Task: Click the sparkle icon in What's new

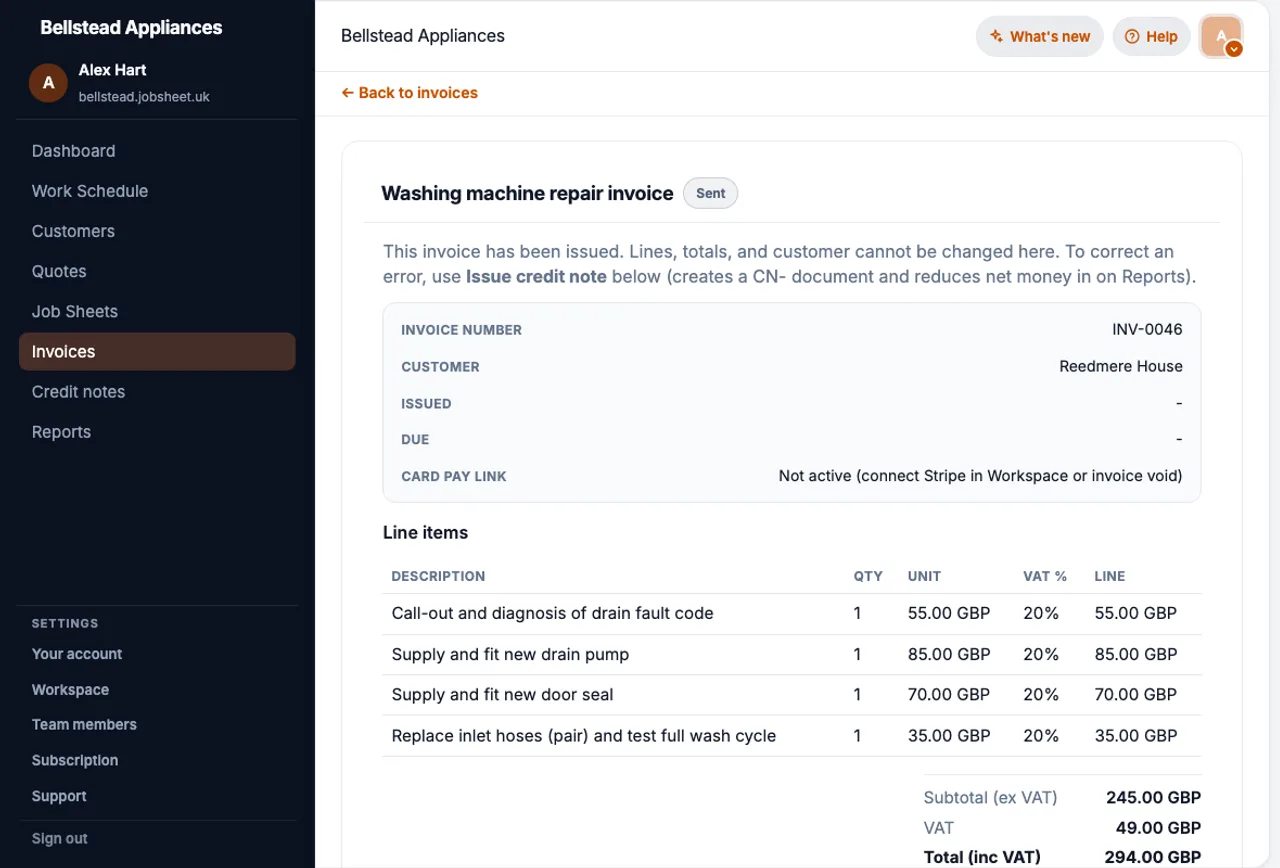Action: click(x=996, y=37)
